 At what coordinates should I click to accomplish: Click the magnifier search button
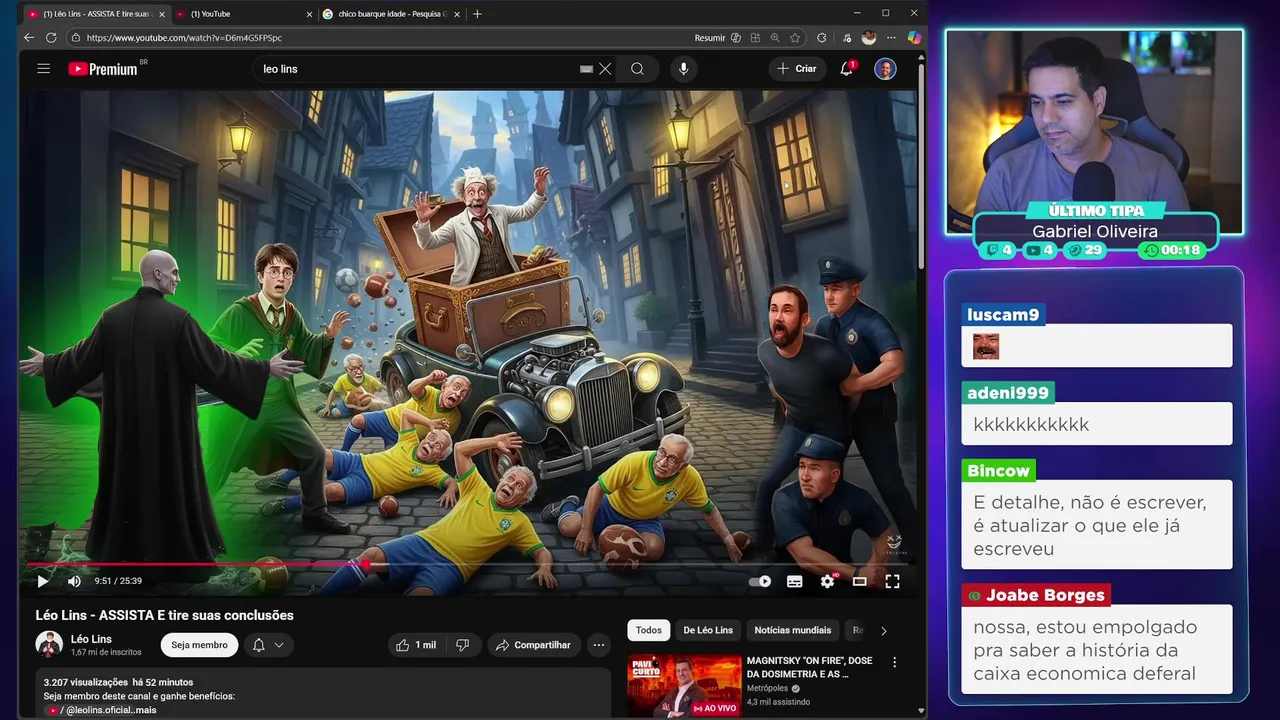click(637, 69)
